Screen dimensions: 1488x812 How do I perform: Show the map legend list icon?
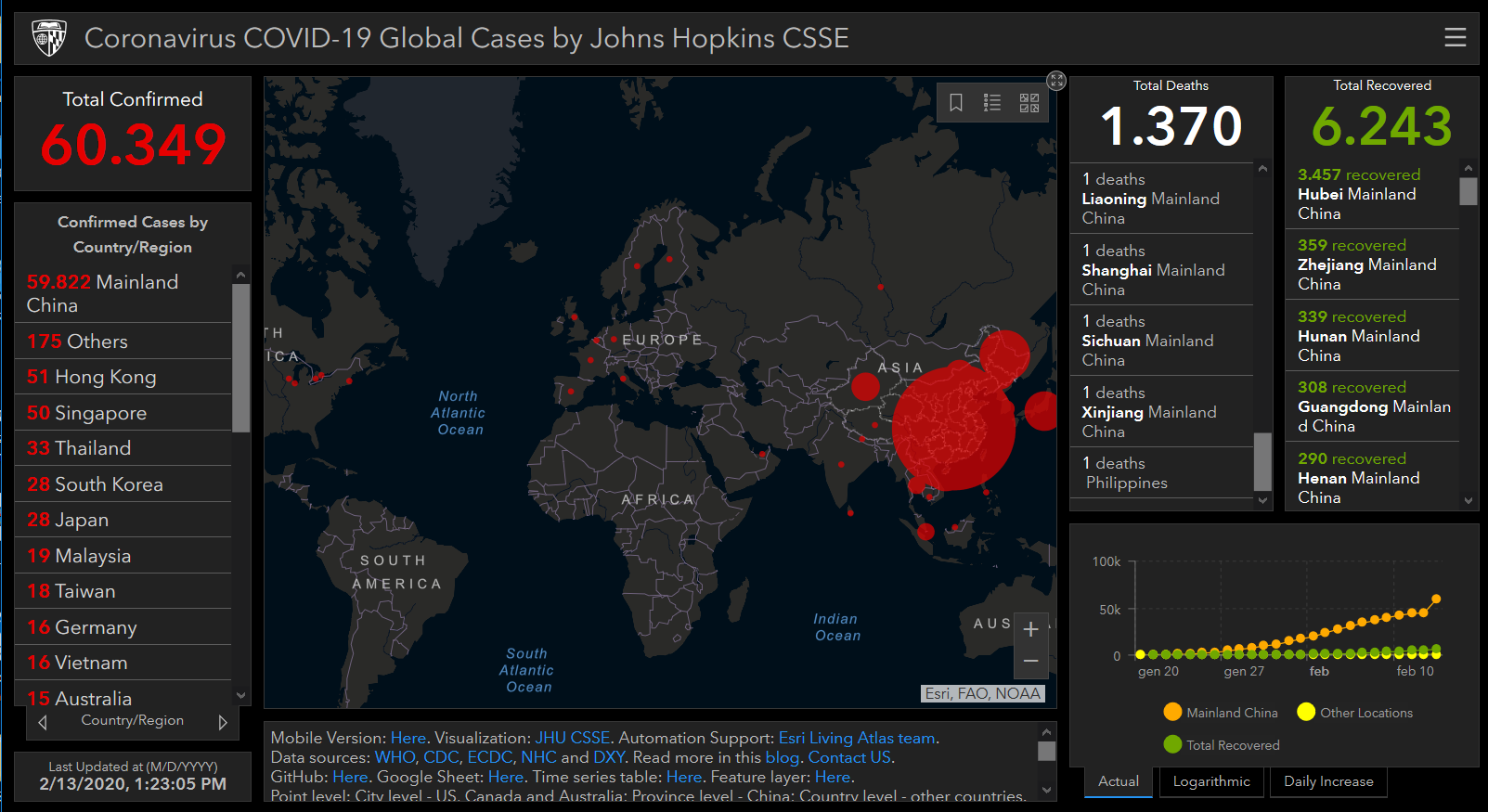992,102
